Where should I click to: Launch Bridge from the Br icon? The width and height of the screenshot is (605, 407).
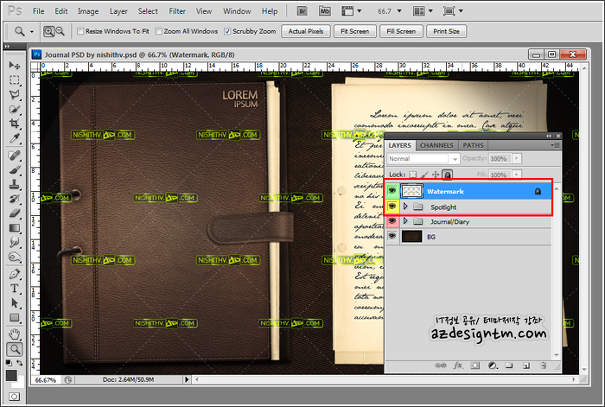point(302,11)
